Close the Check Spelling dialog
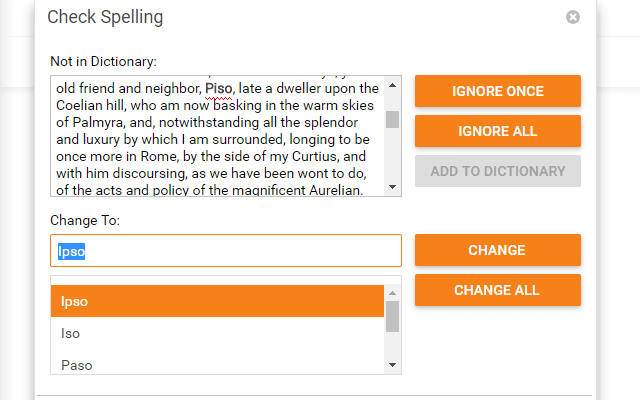Screen dimensions: 640x400 (573, 17)
